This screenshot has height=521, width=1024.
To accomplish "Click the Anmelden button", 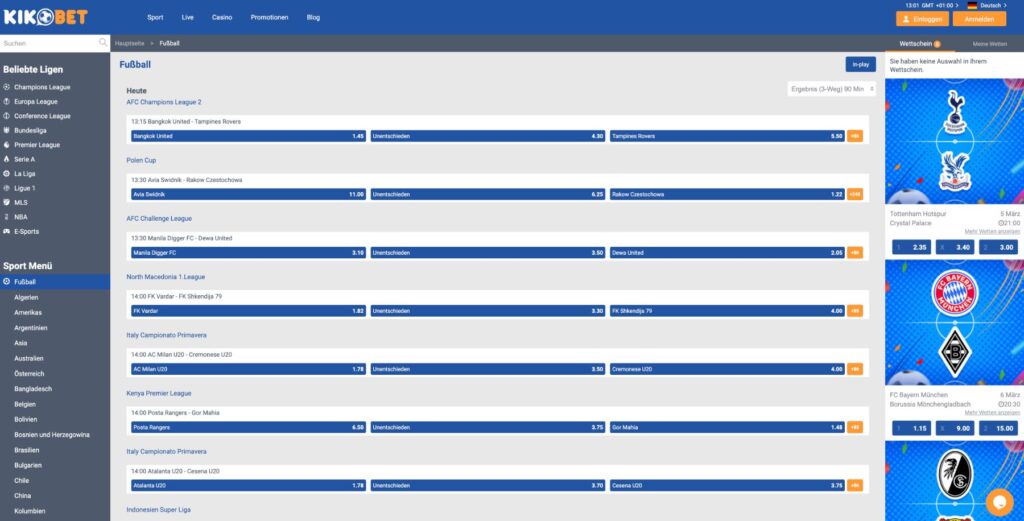I will click(x=979, y=19).
